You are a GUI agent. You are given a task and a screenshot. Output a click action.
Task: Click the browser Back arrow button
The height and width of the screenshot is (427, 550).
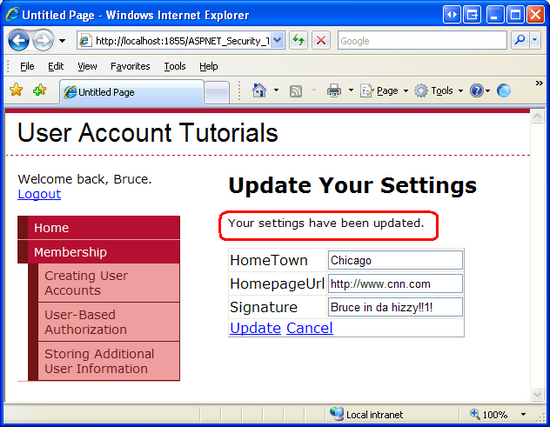[19, 41]
